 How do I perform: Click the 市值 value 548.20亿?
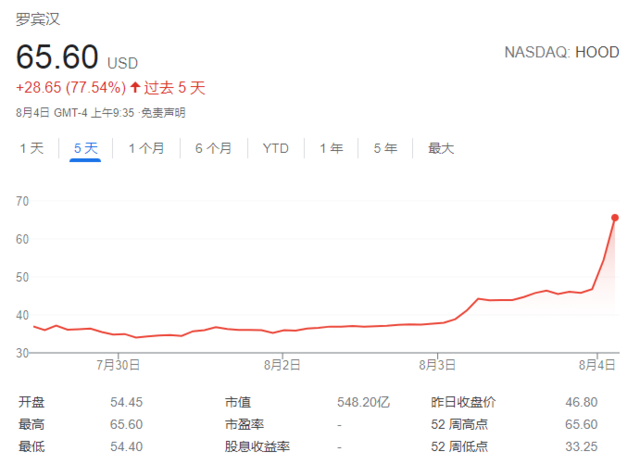(363, 402)
